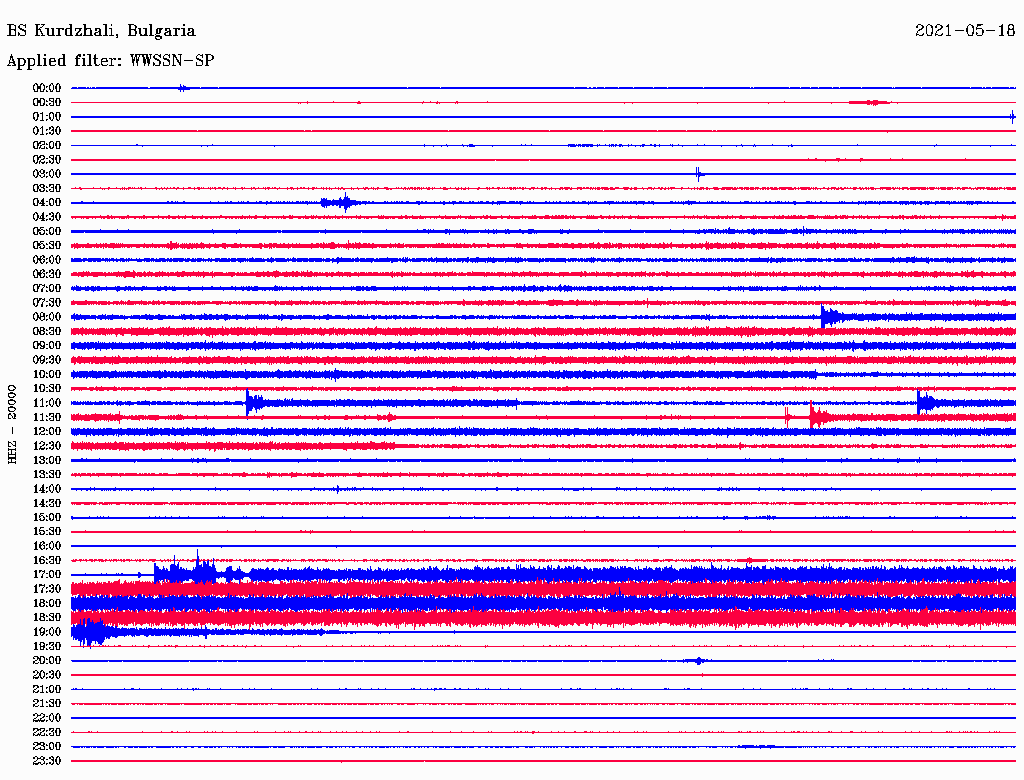The height and width of the screenshot is (780, 1024).
Task: Click the station title 'BS Kurdzhali, Bulgaria'
Action: coord(101,31)
